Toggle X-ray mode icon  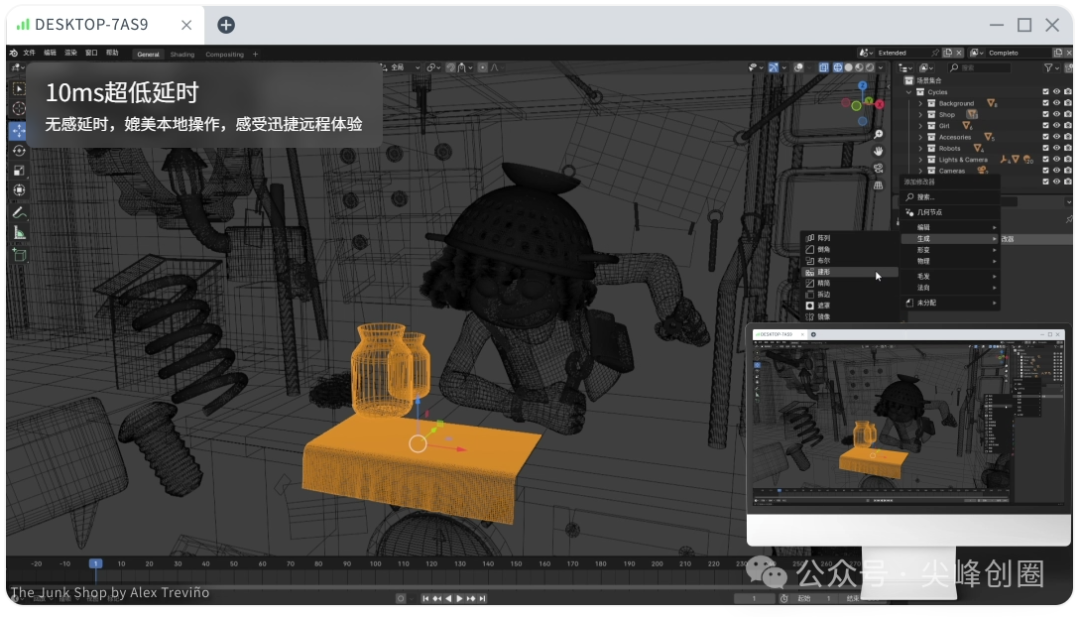point(824,67)
